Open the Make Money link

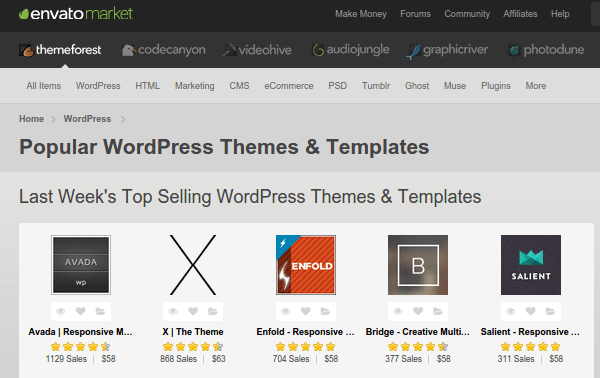coord(361,14)
